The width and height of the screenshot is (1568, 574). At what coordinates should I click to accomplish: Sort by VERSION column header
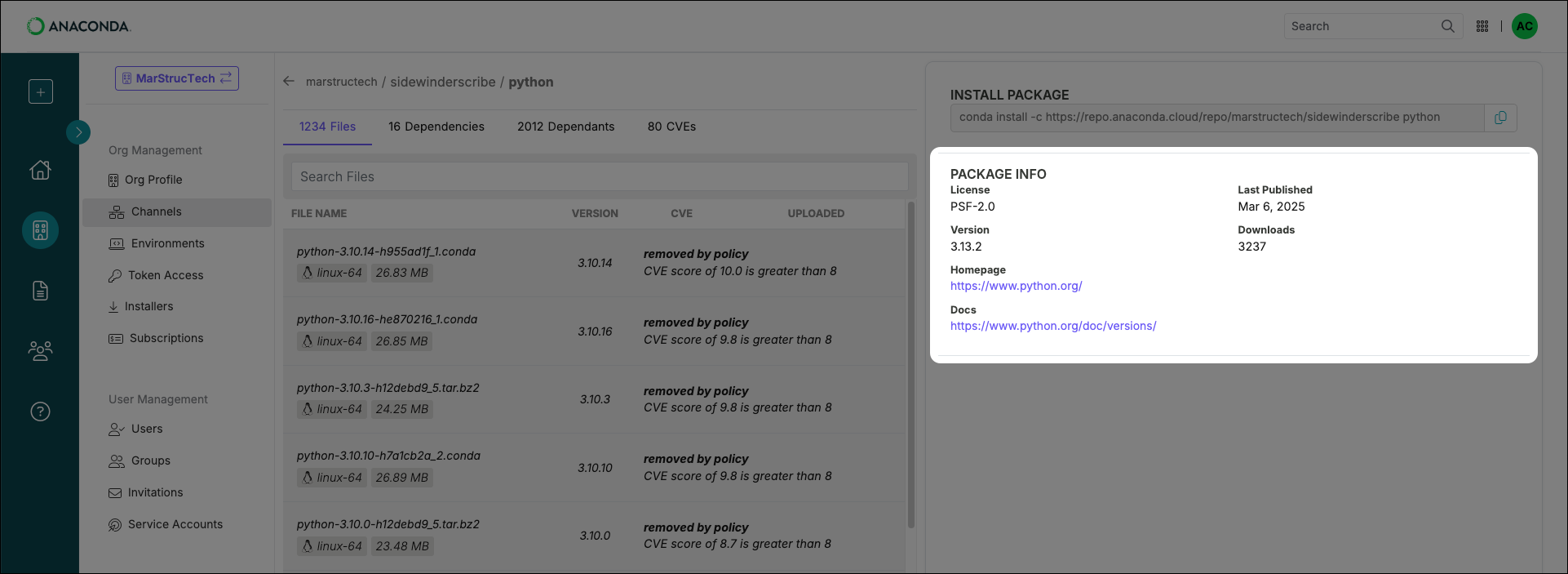coord(595,213)
